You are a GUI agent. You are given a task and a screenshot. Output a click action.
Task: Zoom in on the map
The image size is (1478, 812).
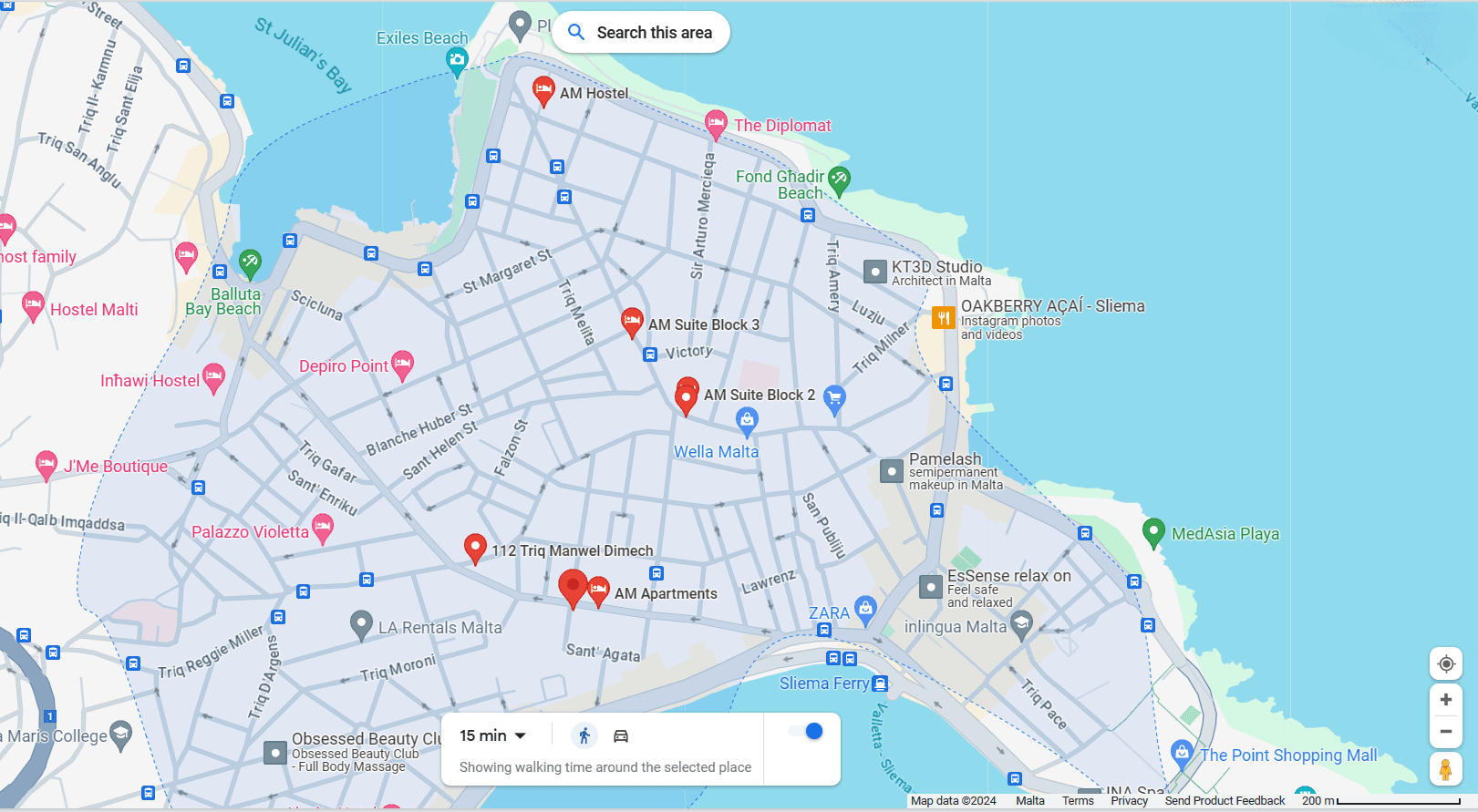(1446, 700)
